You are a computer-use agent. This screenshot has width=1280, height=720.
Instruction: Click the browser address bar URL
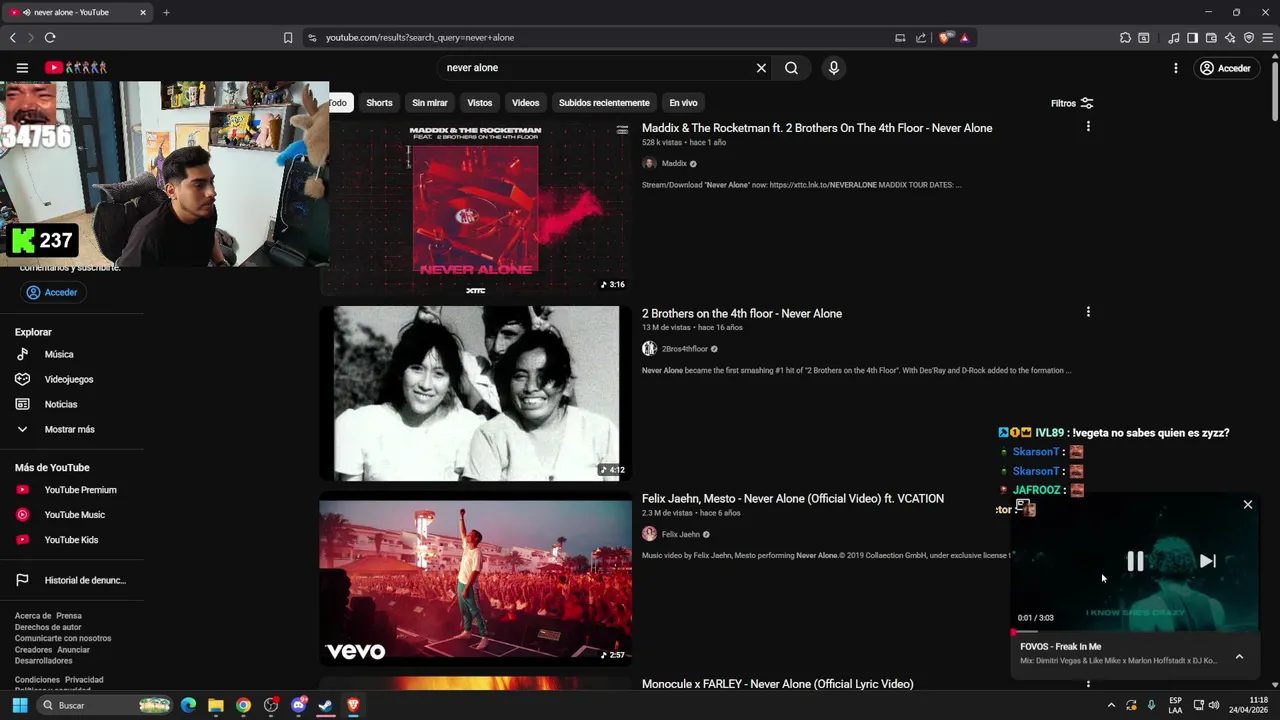coord(420,38)
